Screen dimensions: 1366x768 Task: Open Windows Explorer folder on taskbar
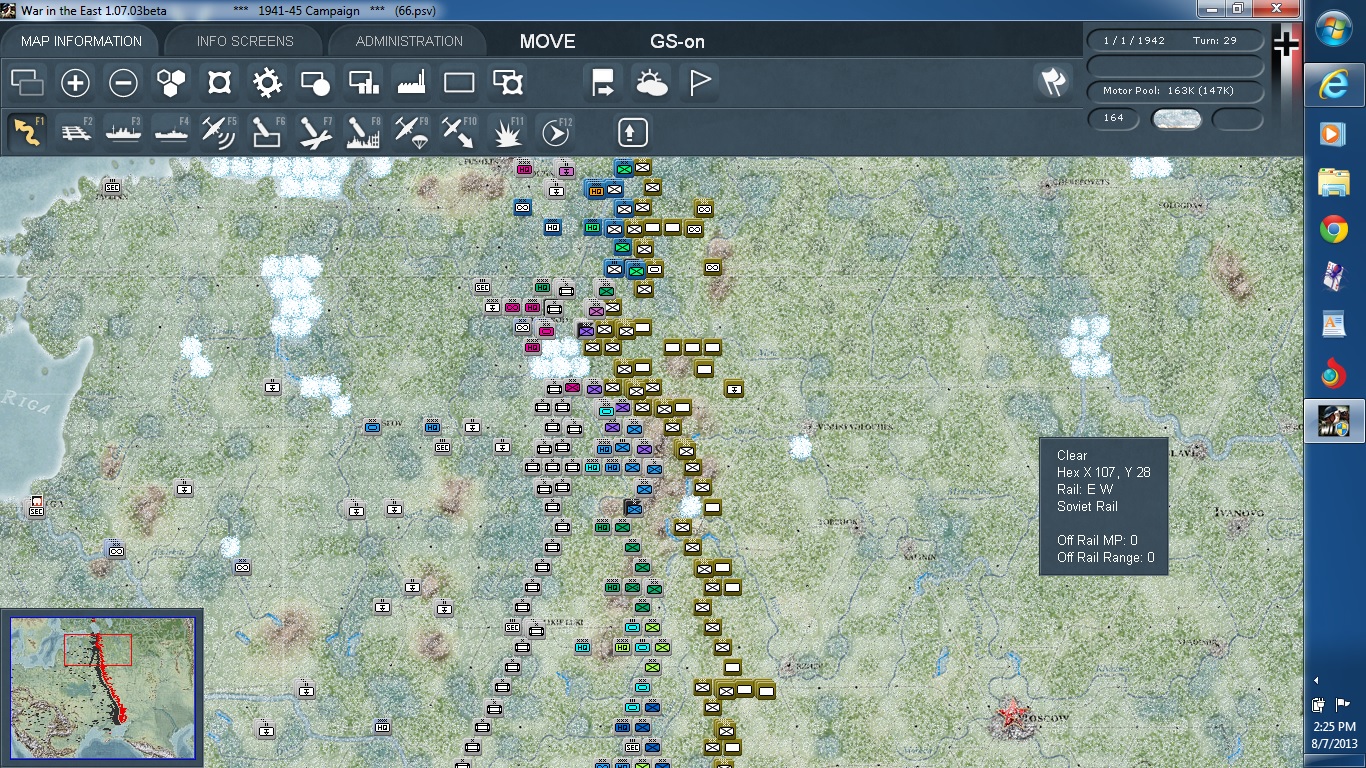pyautogui.click(x=1334, y=182)
